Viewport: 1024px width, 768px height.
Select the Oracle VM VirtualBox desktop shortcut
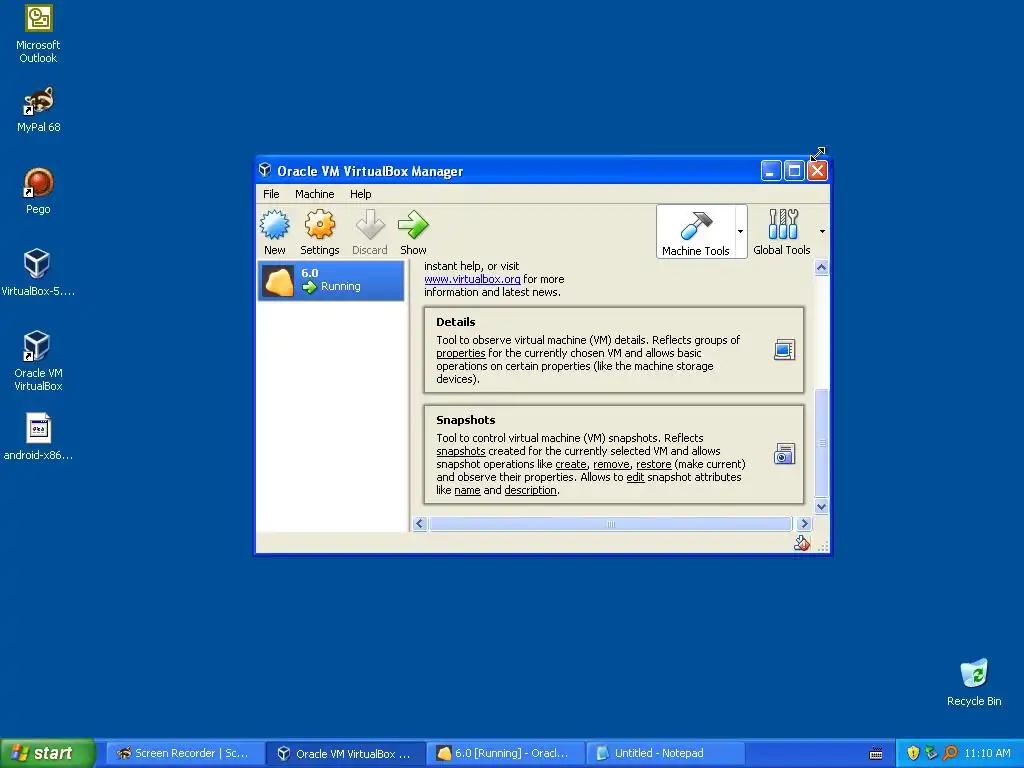[x=38, y=361]
